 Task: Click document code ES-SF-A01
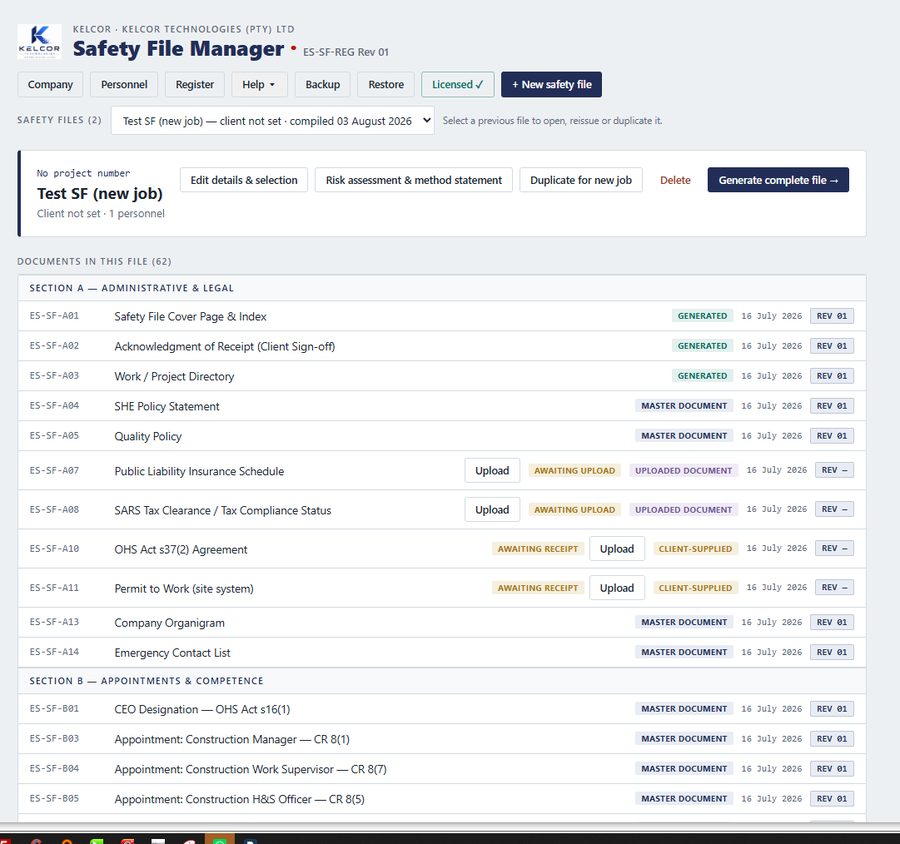pyautogui.click(x=54, y=315)
